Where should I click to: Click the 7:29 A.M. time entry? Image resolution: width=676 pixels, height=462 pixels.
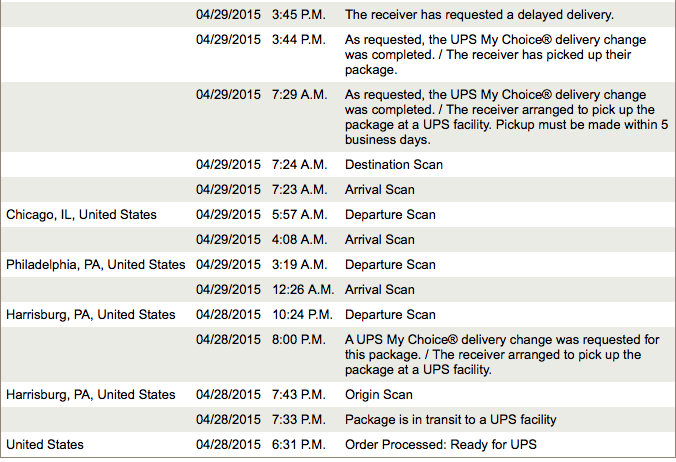coord(299,95)
